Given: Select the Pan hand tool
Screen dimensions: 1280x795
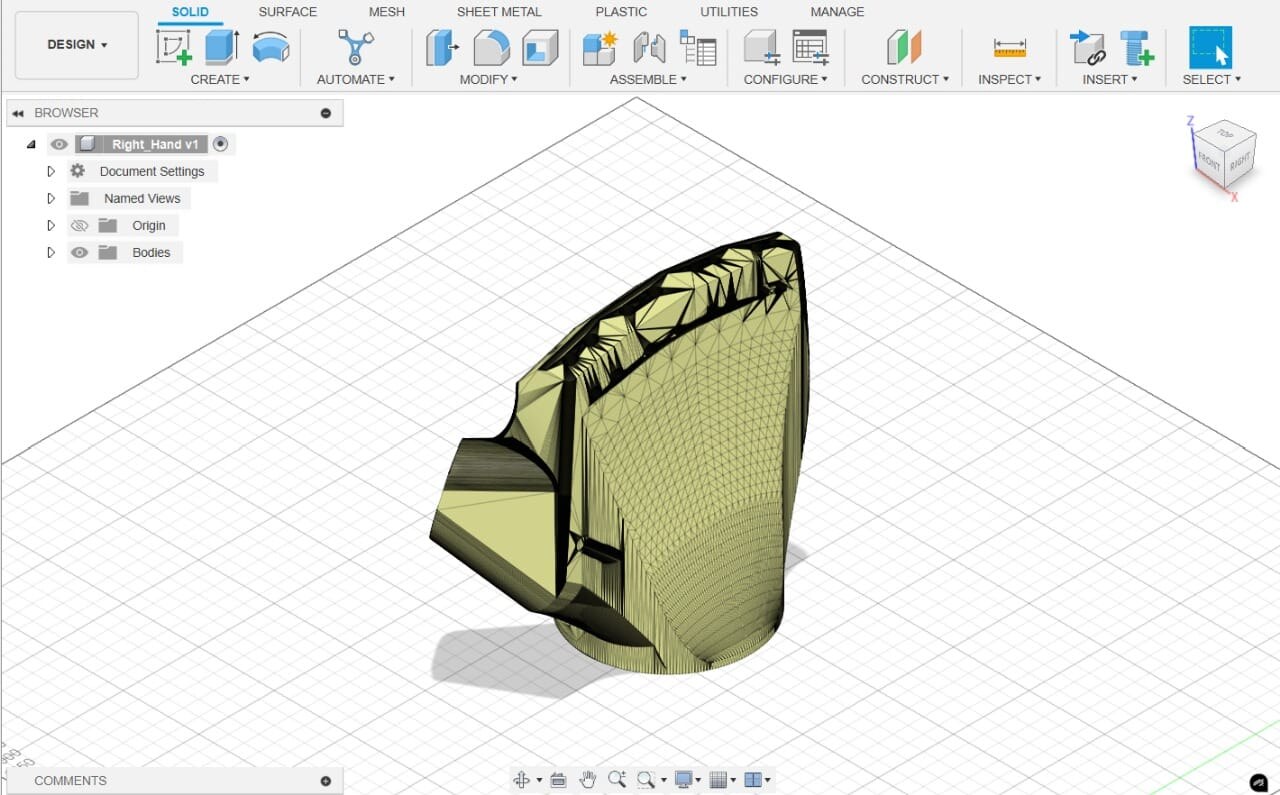Looking at the screenshot, I should coord(588,780).
